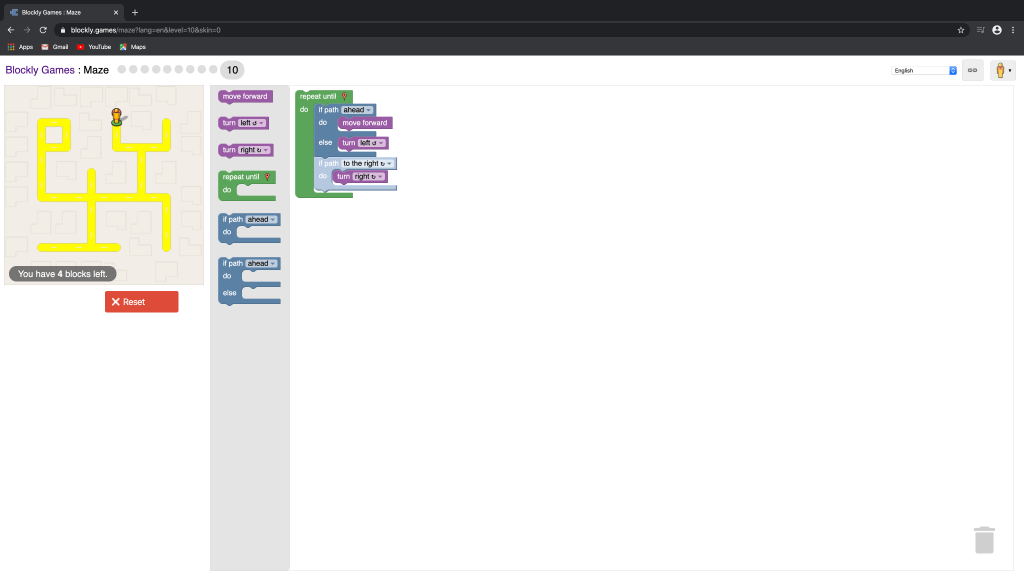
Task: Expand the 'to the right' path dropdown
Action: tap(368, 163)
